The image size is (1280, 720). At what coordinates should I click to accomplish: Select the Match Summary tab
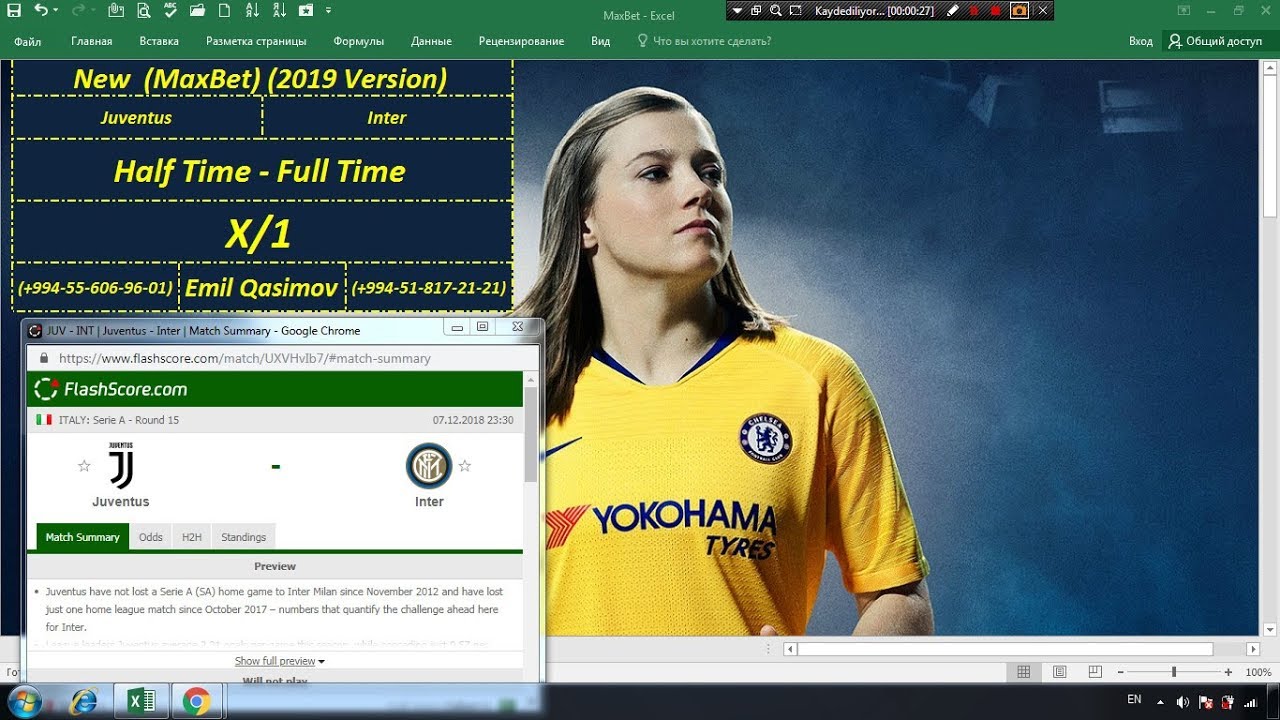83,537
